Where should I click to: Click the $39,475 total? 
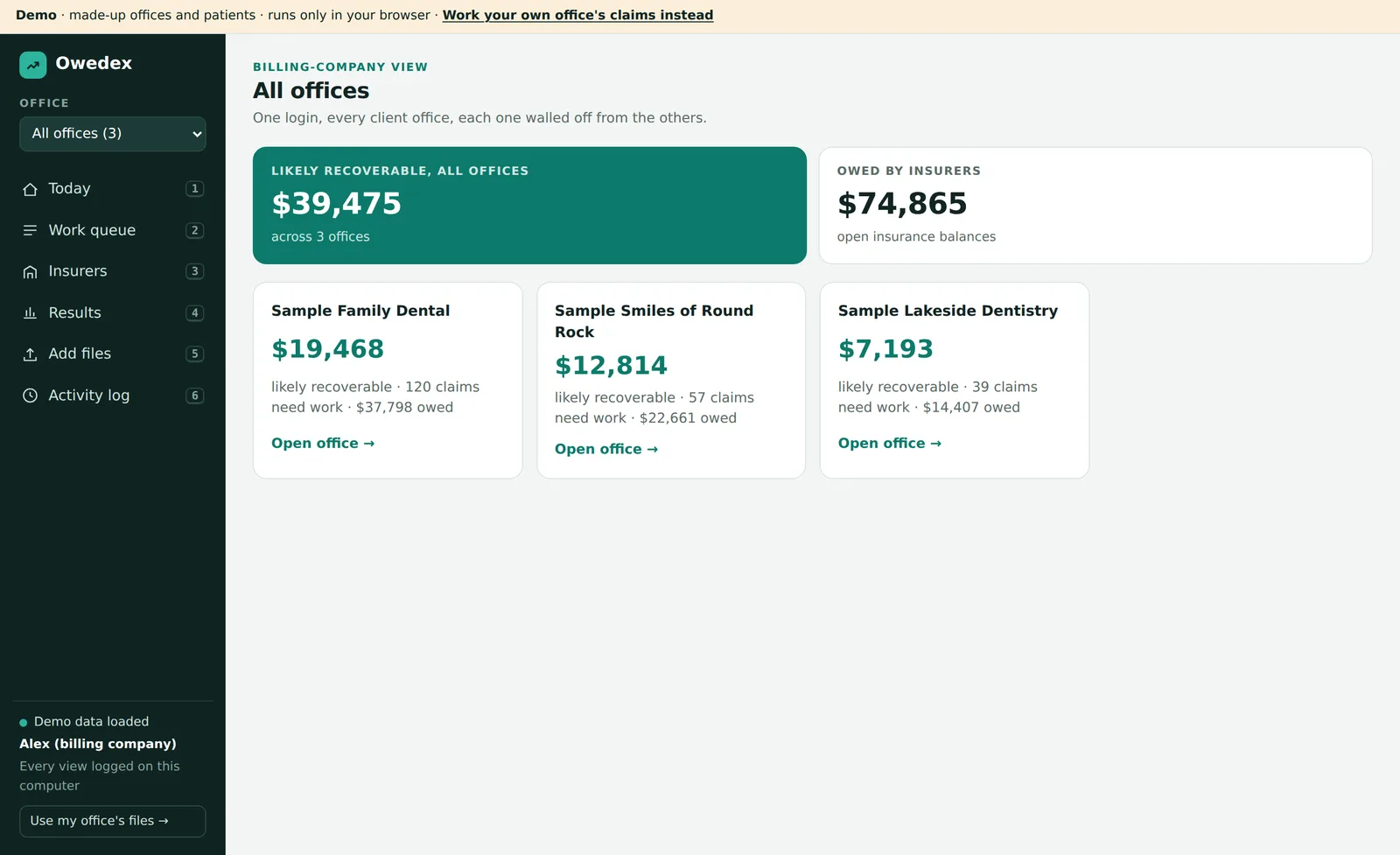pyautogui.click(x=336, y=204)
